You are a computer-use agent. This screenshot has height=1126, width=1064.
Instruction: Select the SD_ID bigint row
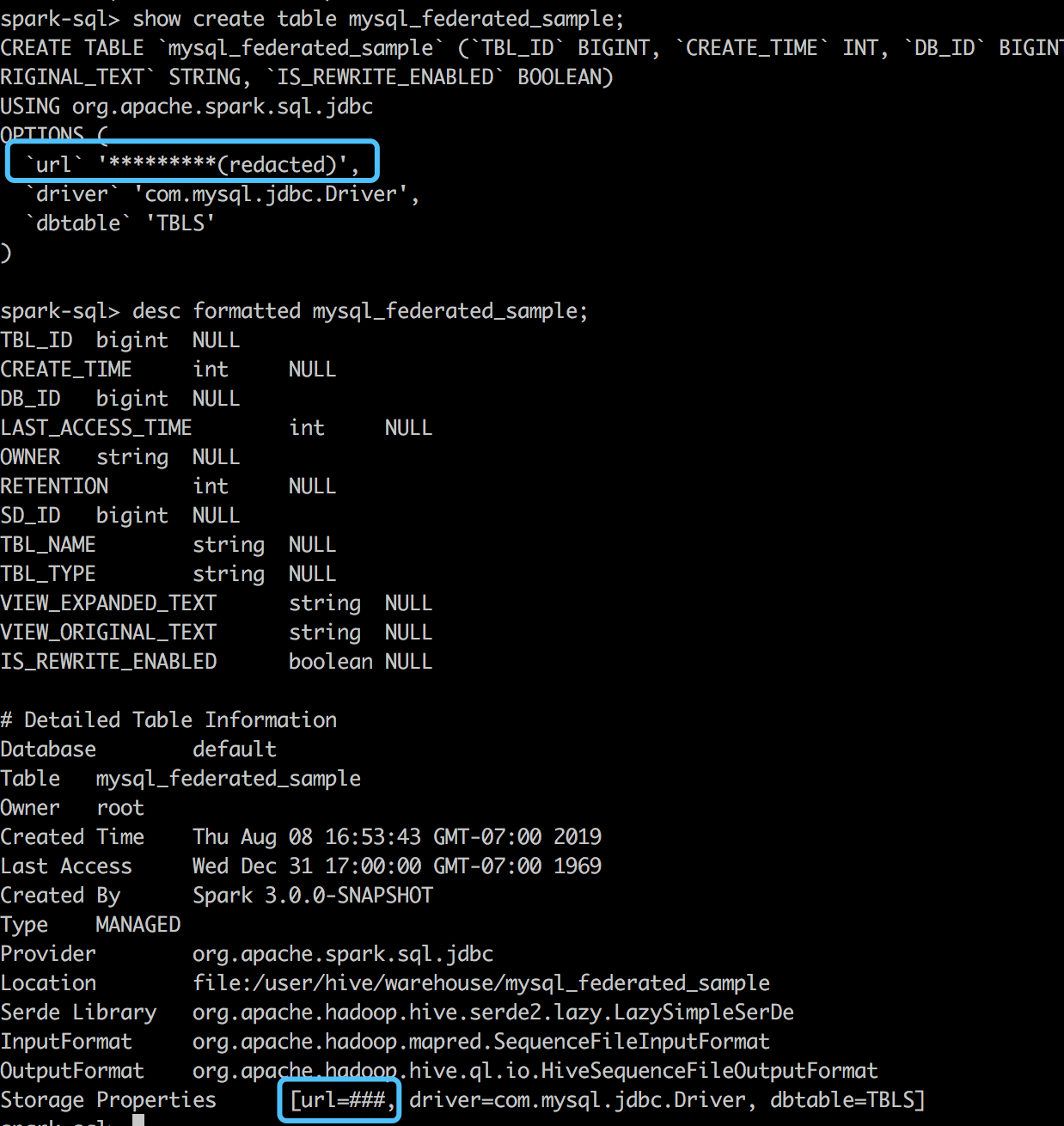[120, 516]
